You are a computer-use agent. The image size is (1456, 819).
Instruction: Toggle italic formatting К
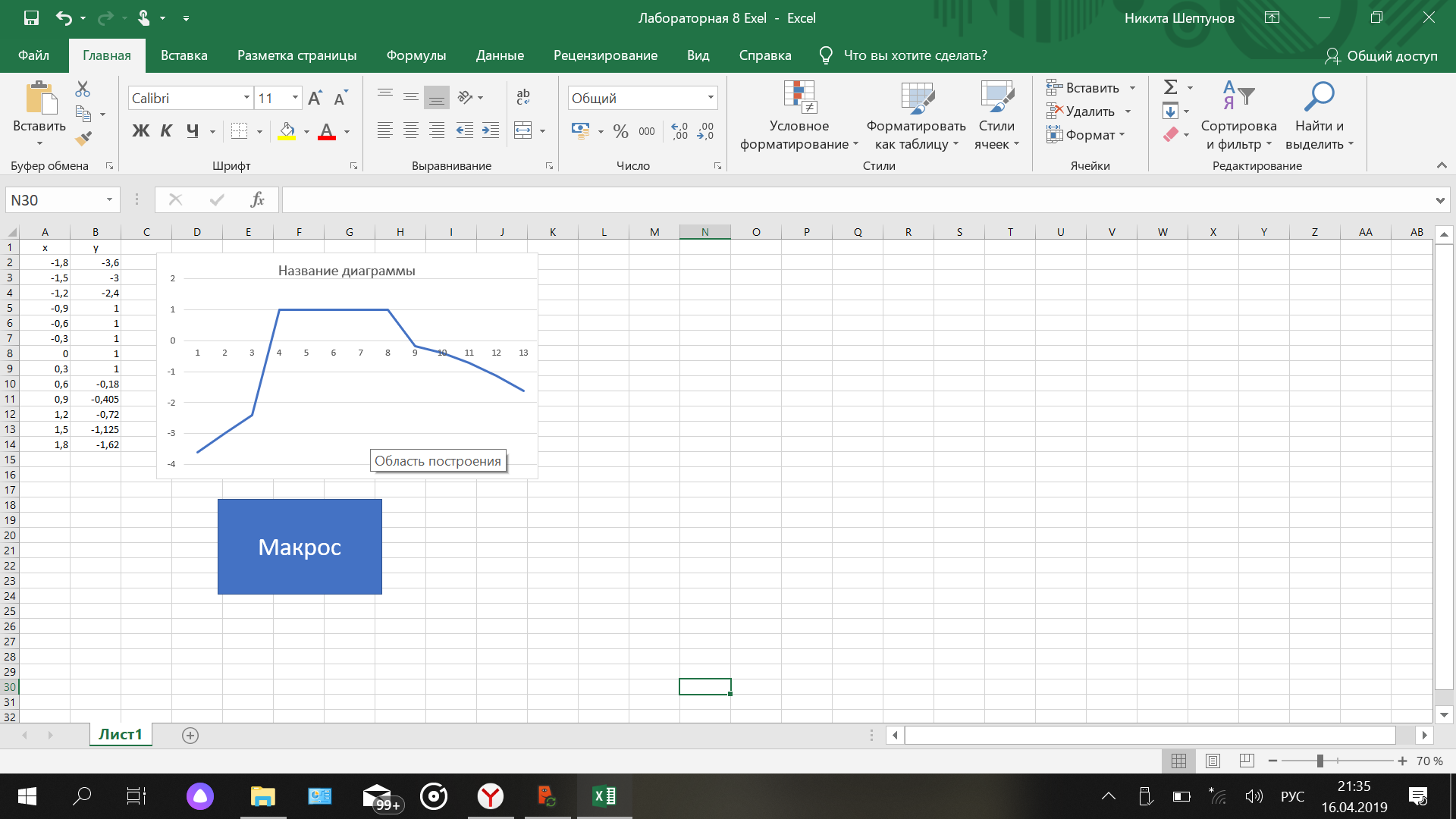coord(166,130)
